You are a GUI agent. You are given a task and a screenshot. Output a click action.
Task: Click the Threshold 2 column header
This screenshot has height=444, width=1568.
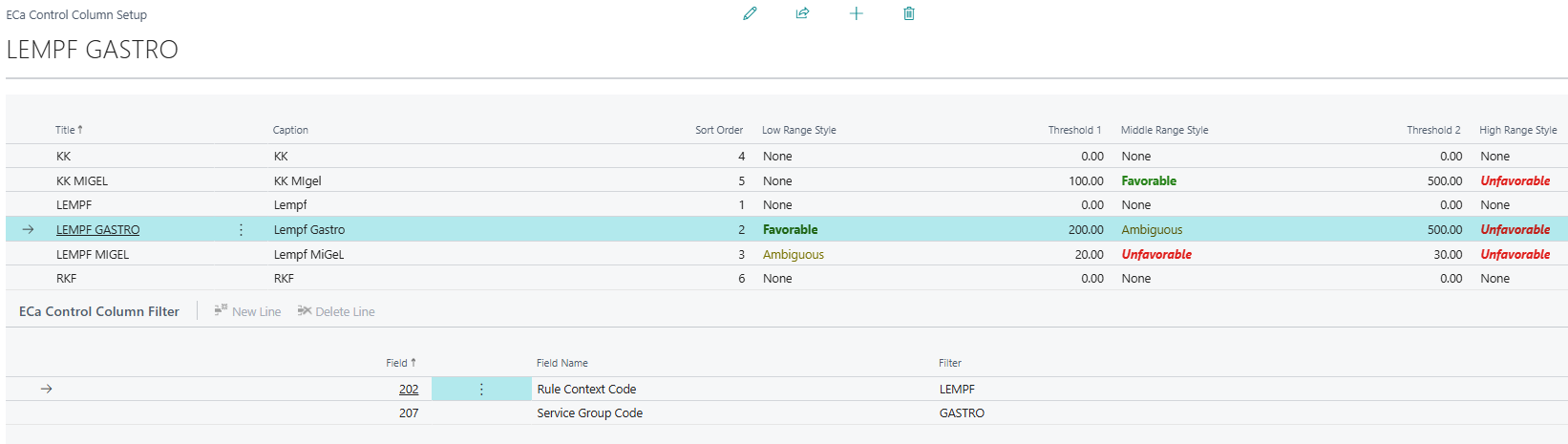(1433, 130)
